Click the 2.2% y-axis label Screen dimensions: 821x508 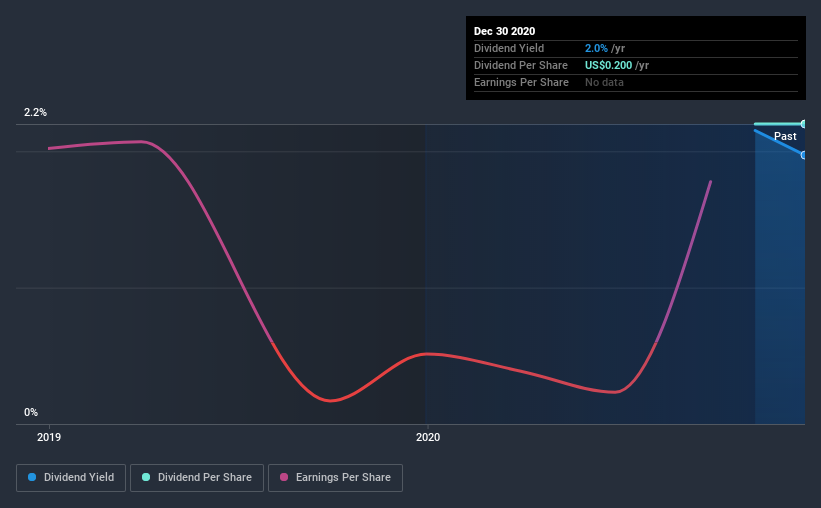coord(35,112)
